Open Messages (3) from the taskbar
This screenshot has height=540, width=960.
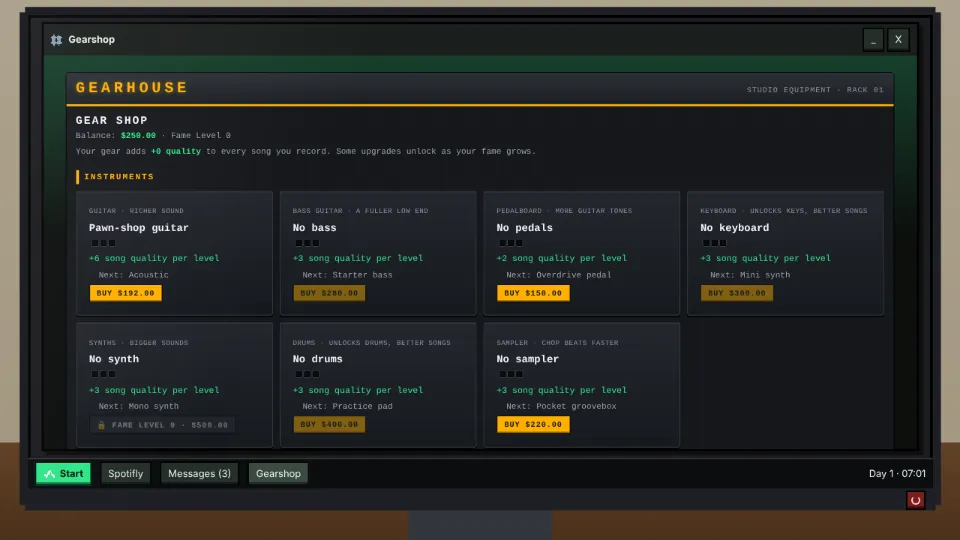199,473
